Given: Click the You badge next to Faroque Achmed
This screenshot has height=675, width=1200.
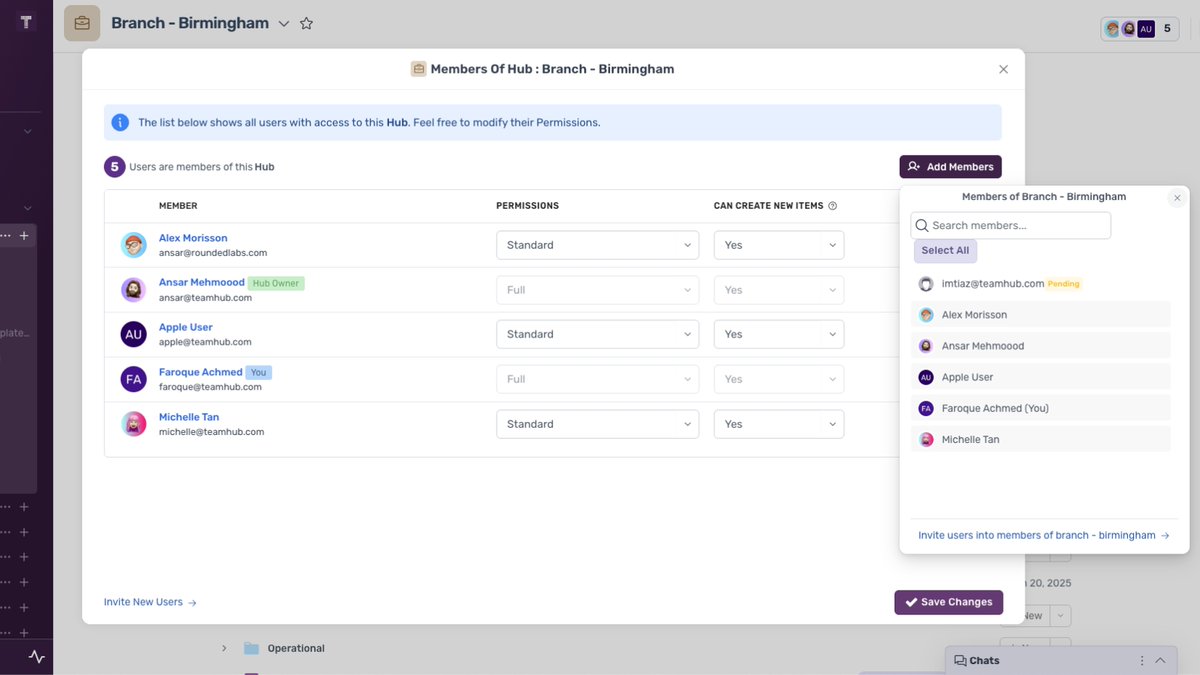Looking at the screenshot, I should (x=259, y=372).
